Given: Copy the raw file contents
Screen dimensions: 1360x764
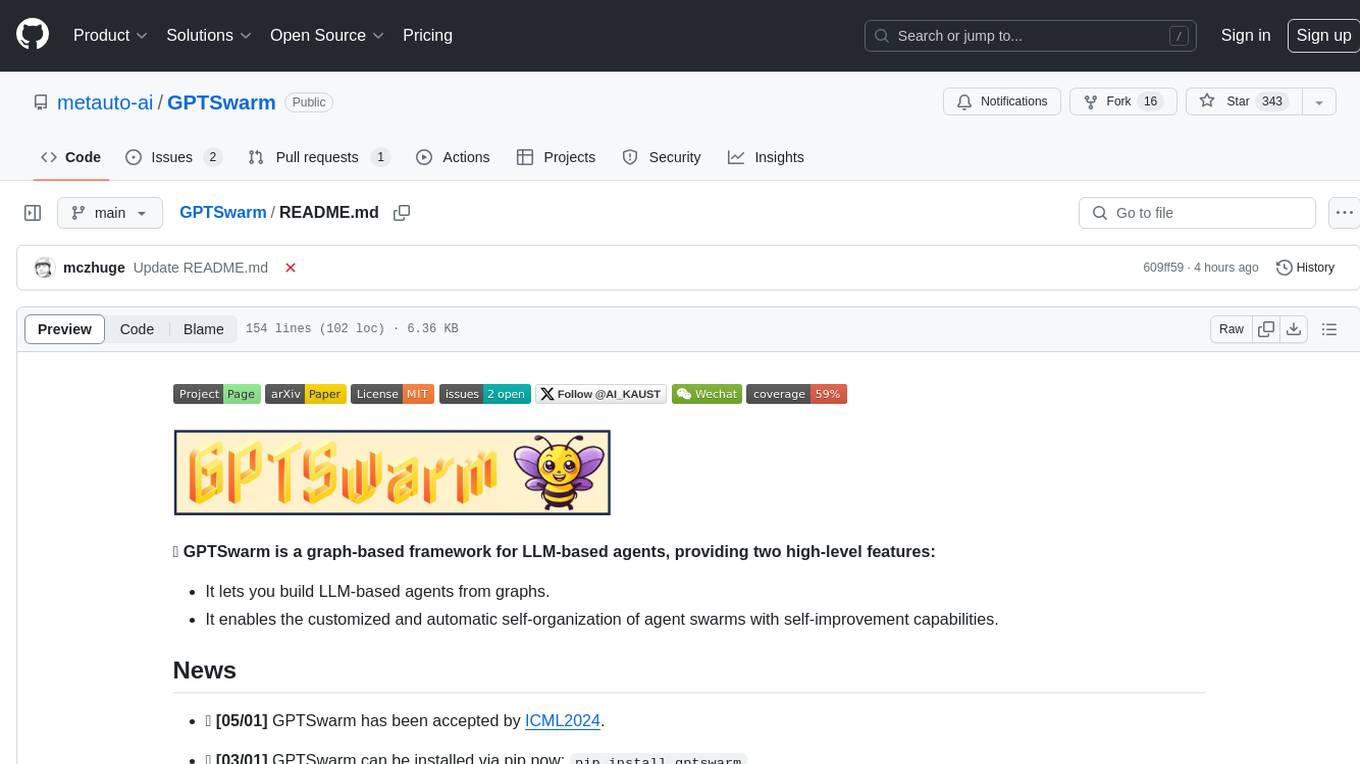Looking at the screenshot, I should [1266, 329].
